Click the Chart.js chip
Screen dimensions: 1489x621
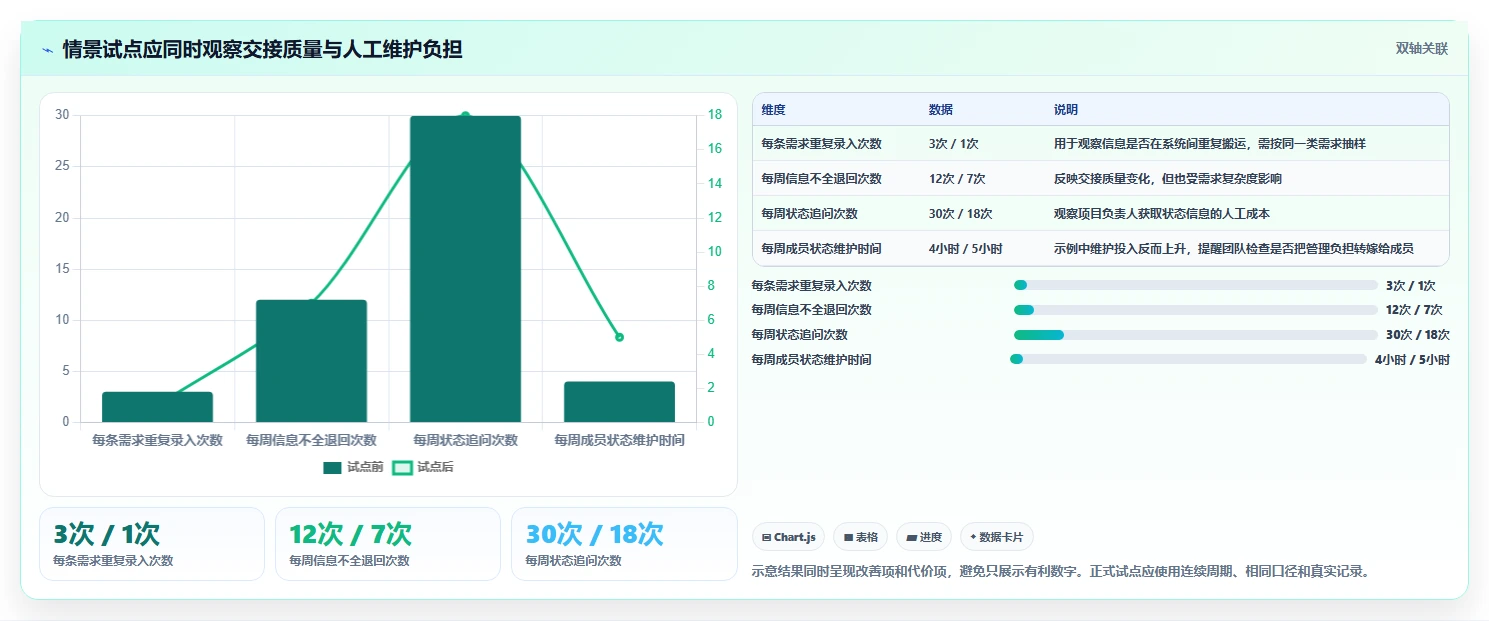[788, 537]
